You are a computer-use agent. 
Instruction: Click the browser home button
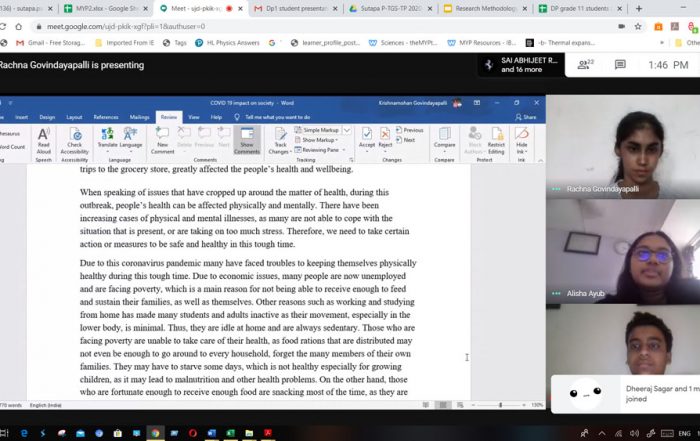point(18,26)
